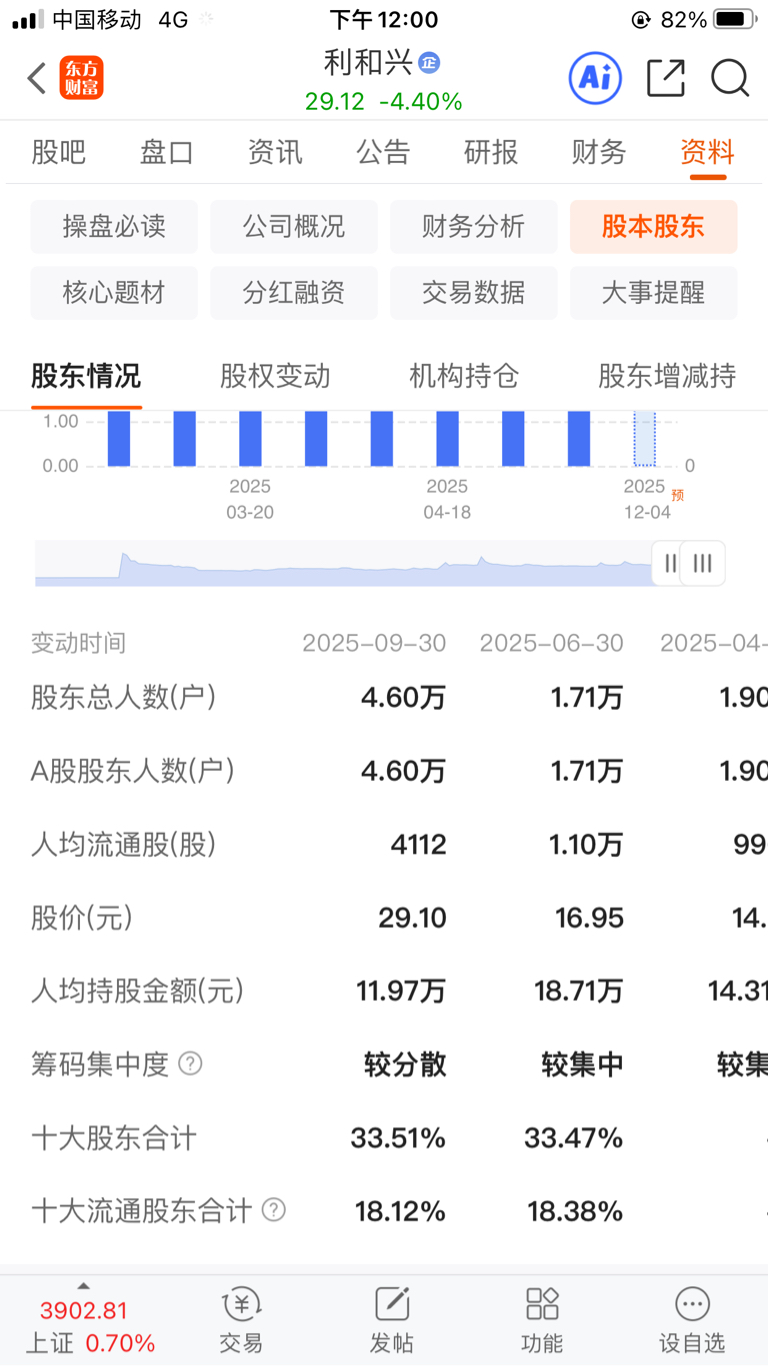Tap the chart overview timeline strip
This screenshot has width=768, height=1366.
click(x=343, y=563)
